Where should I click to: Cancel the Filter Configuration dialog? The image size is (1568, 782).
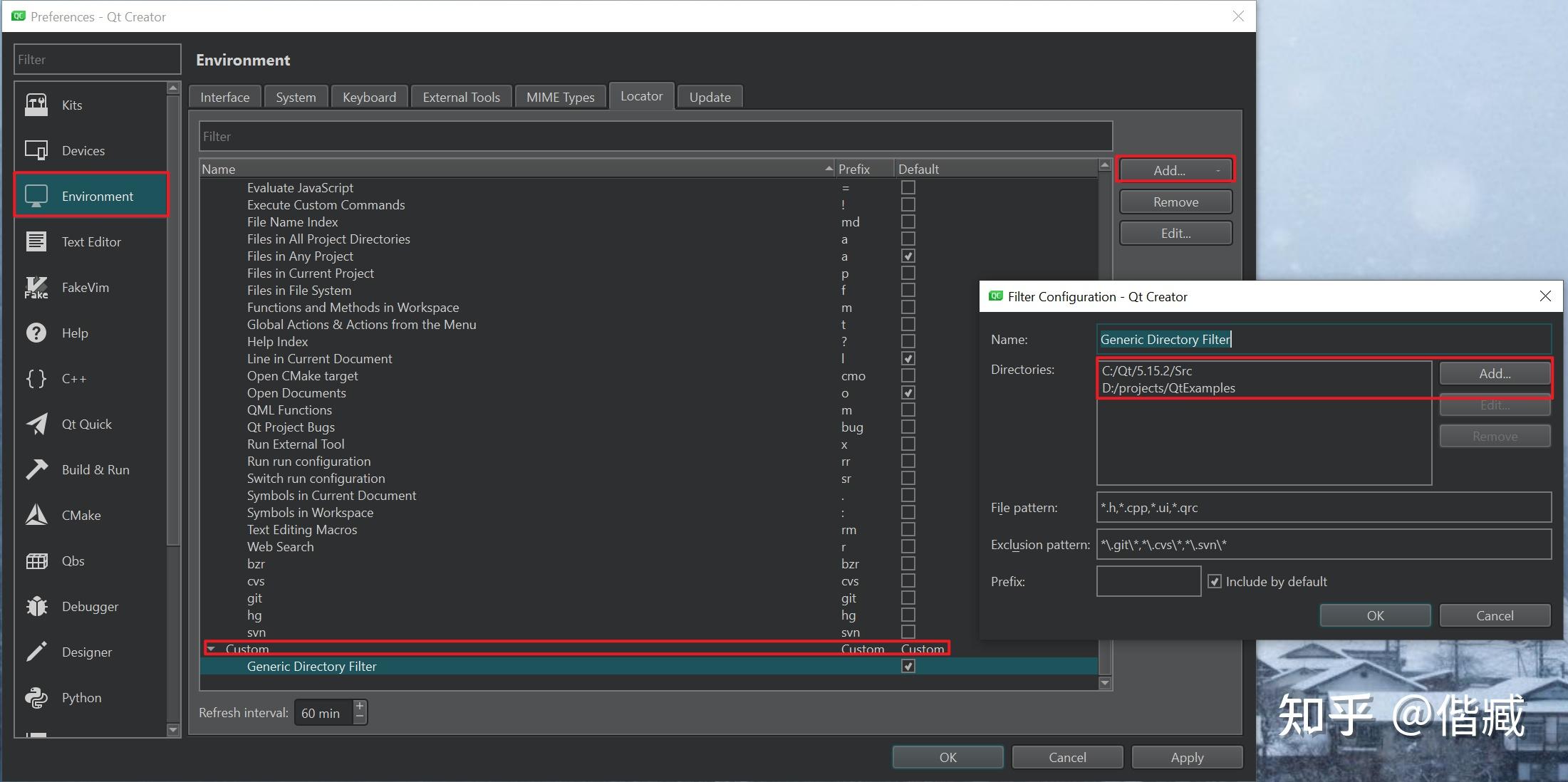(x=1495, y=615)
